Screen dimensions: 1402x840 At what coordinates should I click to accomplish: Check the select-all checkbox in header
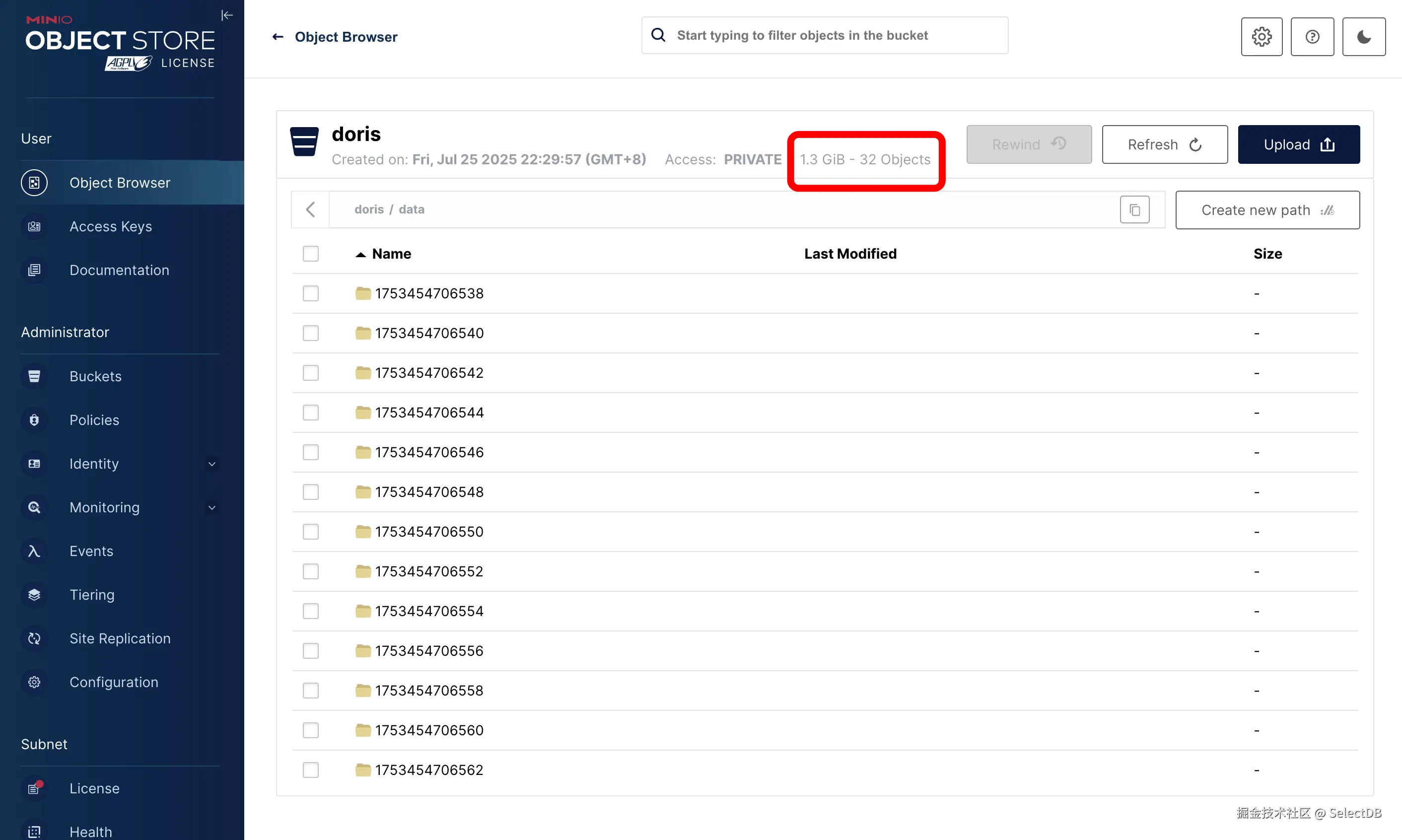point(310,254)
